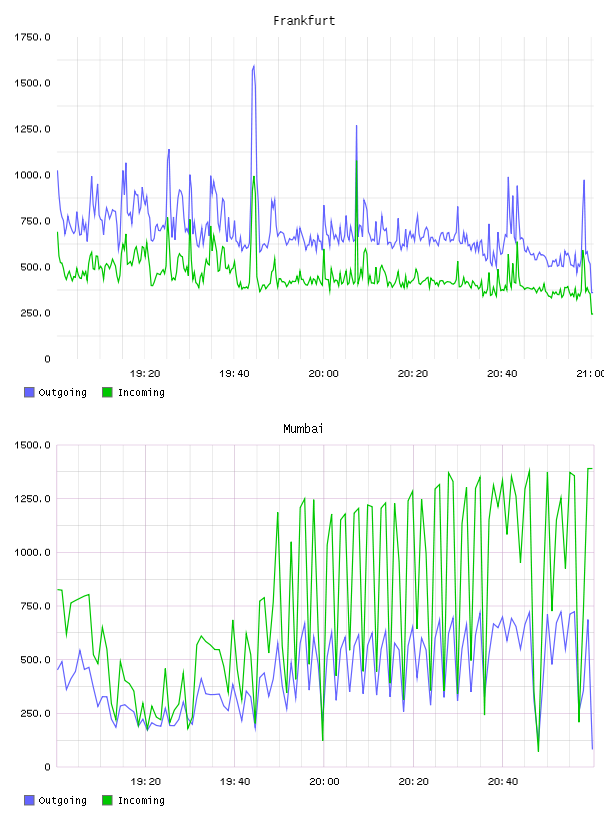Click the Incoming legend label under Mumbai chart

(x=141, y=801)
